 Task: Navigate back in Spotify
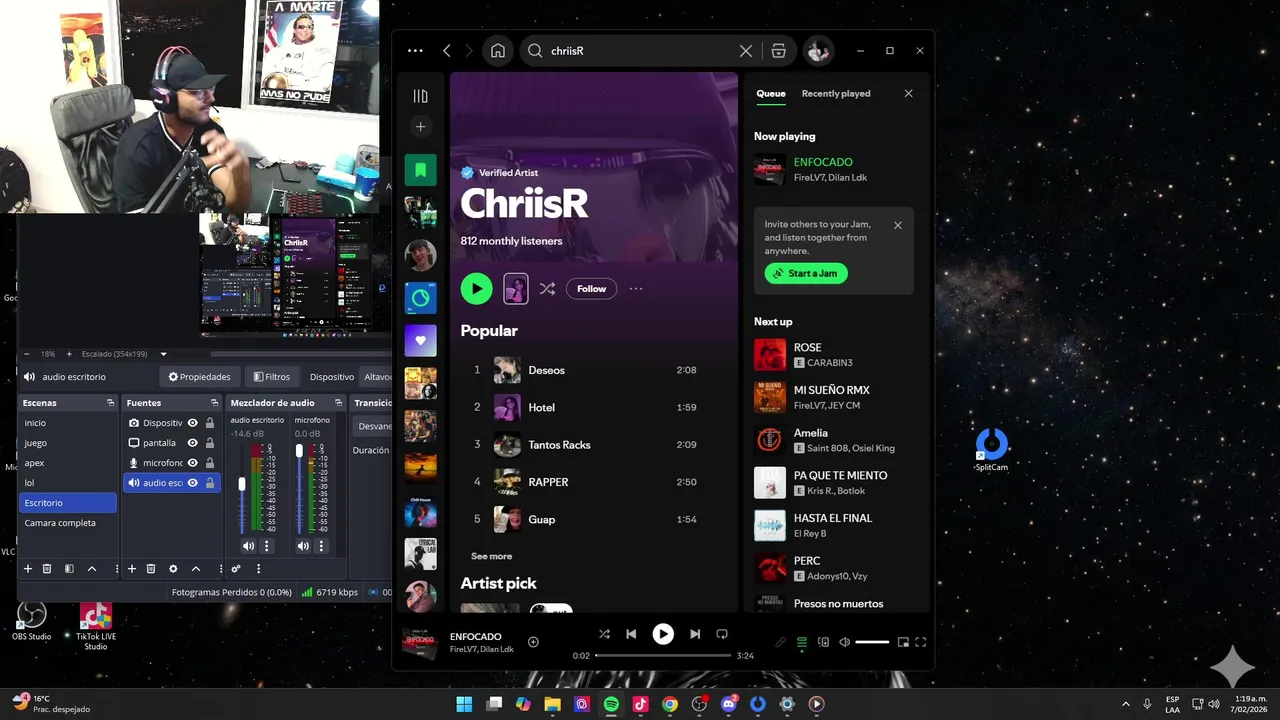[x=446, y=51]
